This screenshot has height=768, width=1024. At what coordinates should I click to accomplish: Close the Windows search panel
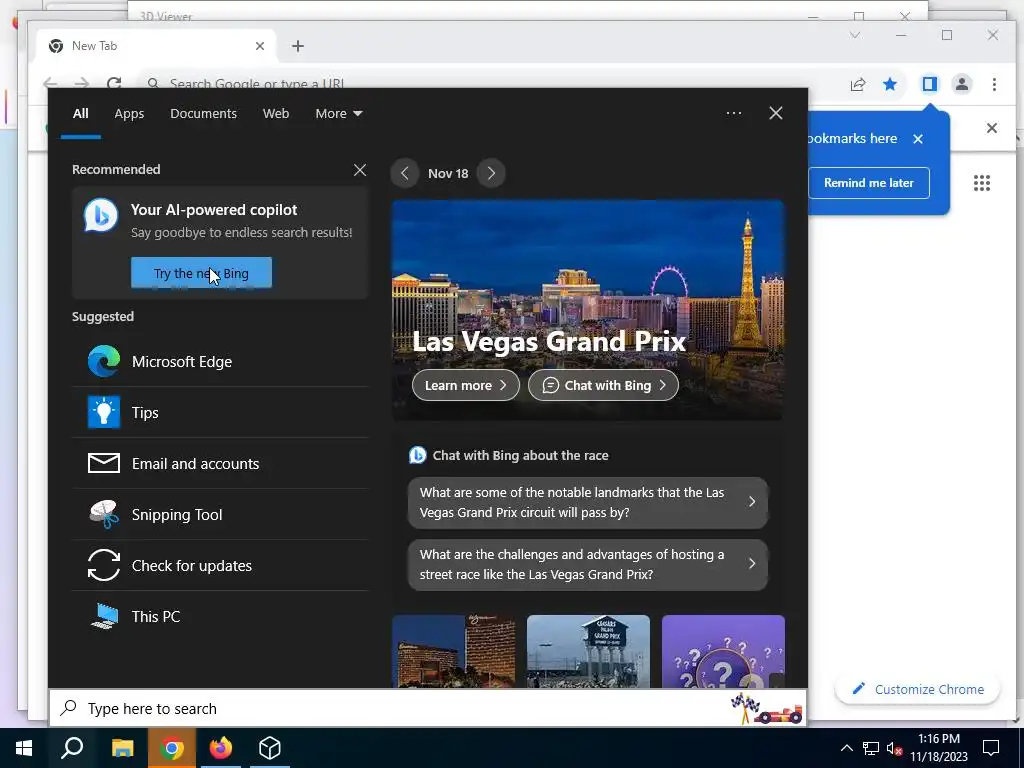(x=776, y=113)
